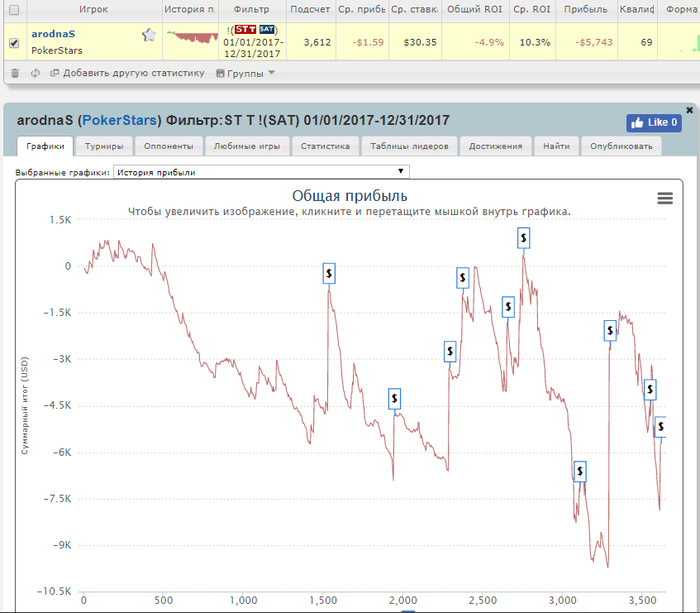Toggle the arodnaS row checkbox

tap(14, 43)
